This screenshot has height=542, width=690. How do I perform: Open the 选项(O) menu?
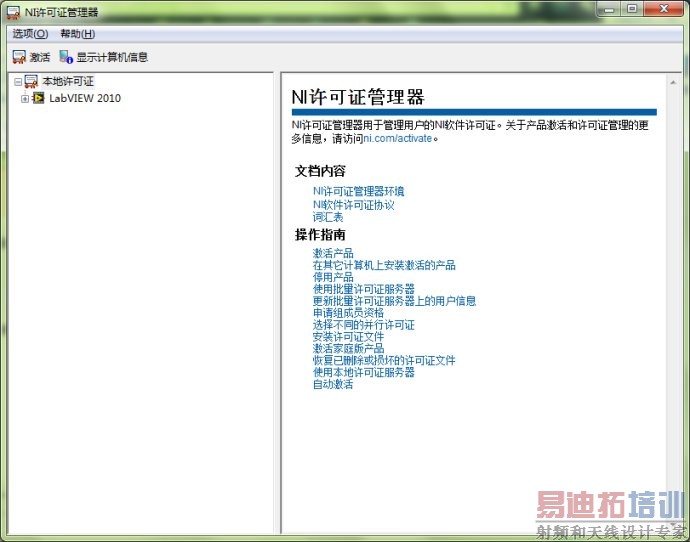tap(30, 34)
